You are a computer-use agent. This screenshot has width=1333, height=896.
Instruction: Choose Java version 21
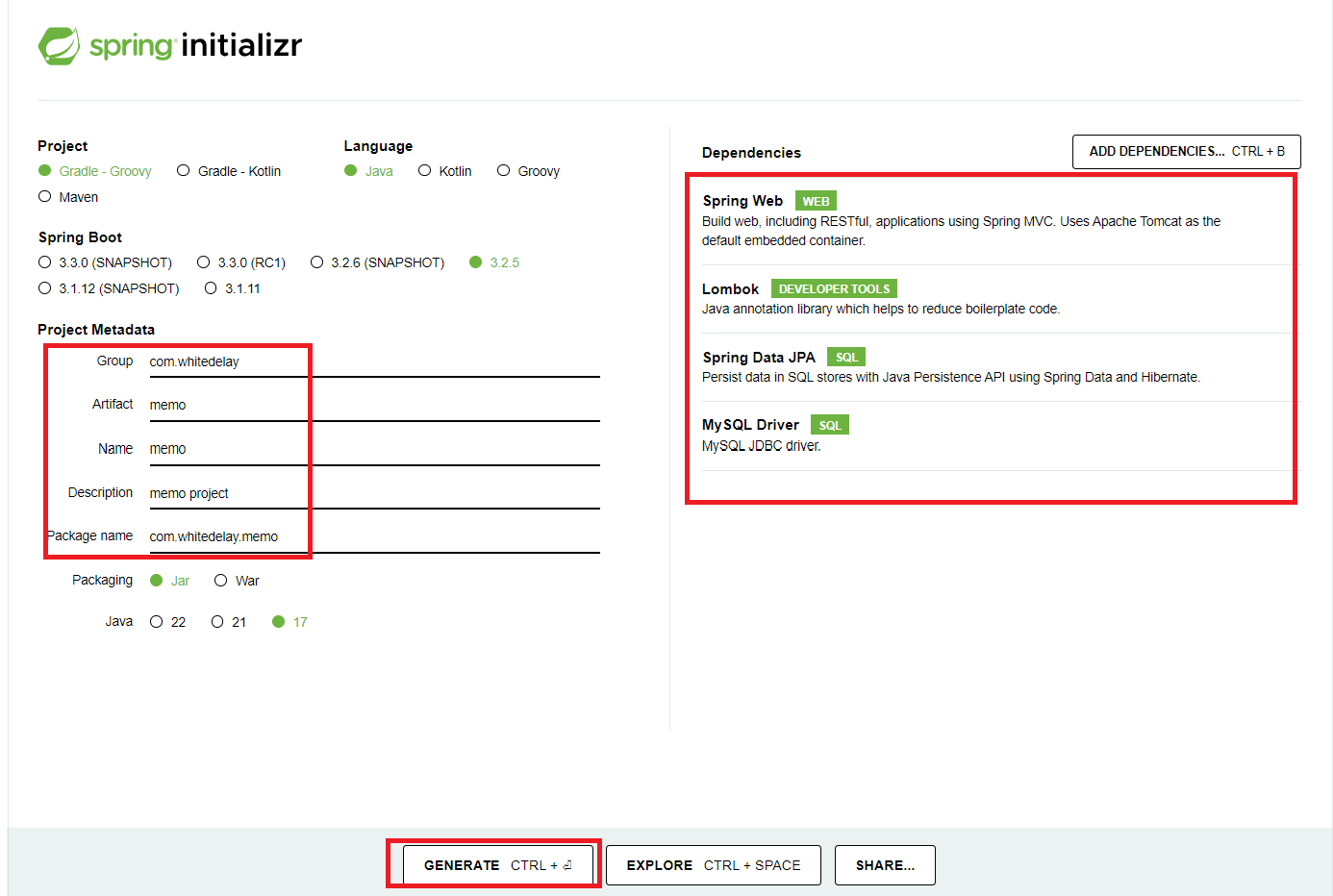229,622
